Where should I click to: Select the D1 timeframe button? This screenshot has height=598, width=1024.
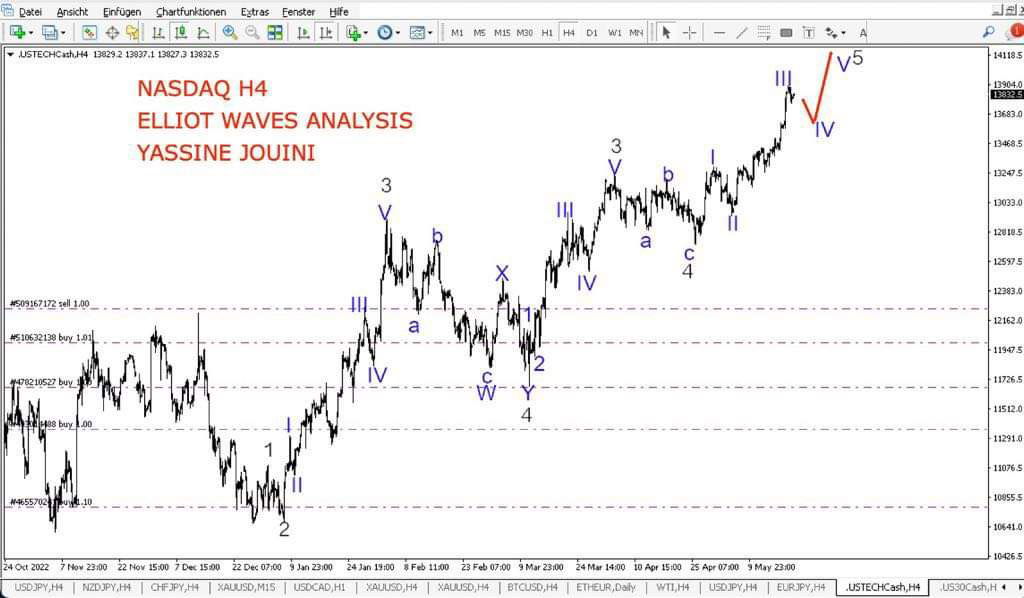pos(592,32)
